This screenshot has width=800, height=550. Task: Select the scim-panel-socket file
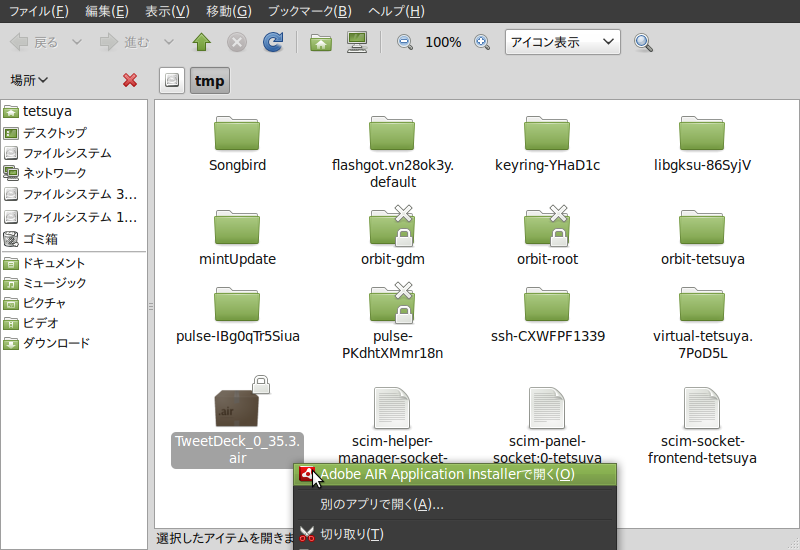click(x=547, y=425)
